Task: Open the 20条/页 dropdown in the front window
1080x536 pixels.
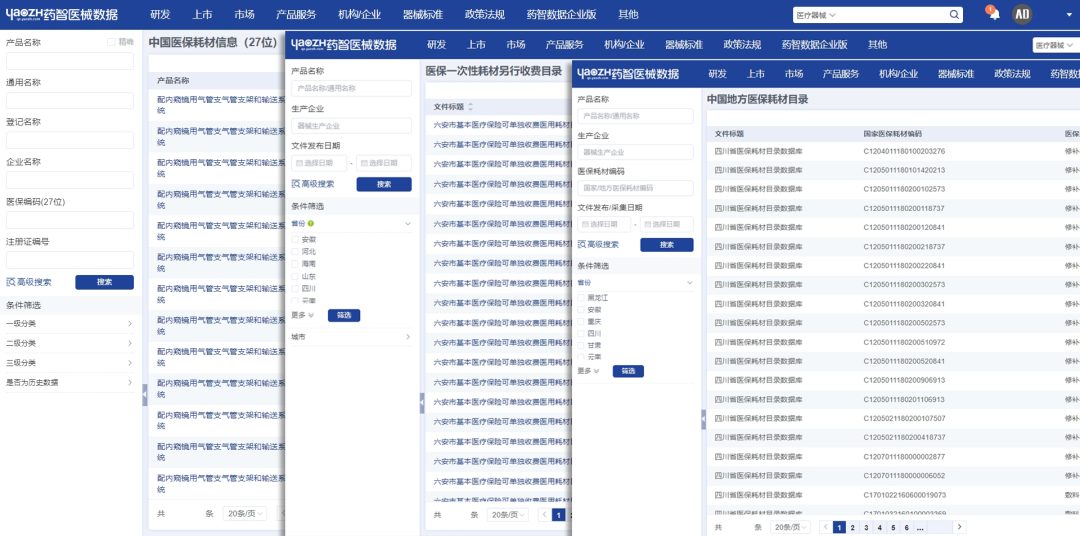Action: [789, 527]
